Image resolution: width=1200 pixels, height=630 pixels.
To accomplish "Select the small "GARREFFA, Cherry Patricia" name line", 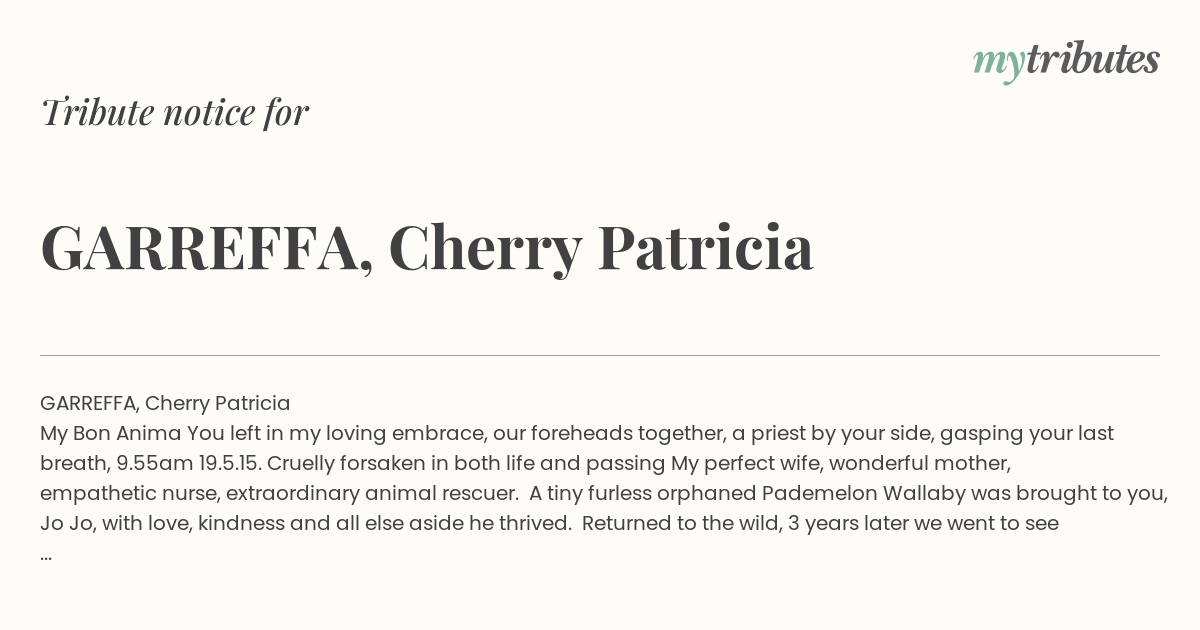I will coord(165,403).
